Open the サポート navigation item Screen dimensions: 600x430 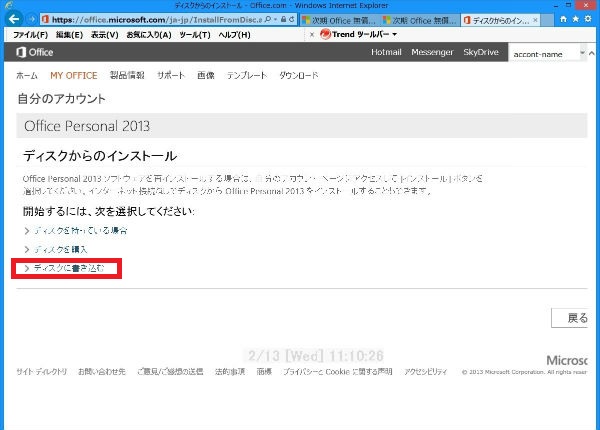(x=171, y=75)
